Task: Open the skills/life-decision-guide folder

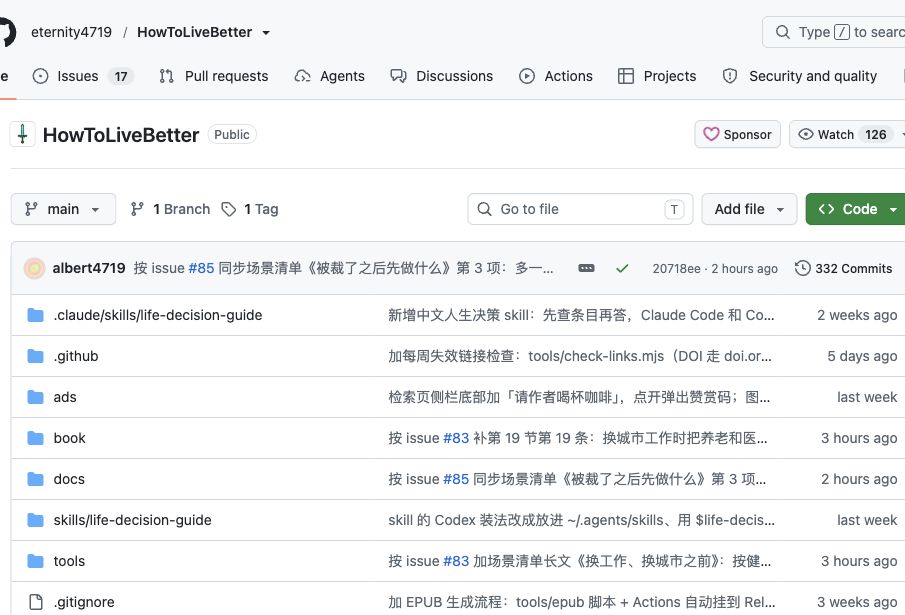Action: (x=132, y=520)
